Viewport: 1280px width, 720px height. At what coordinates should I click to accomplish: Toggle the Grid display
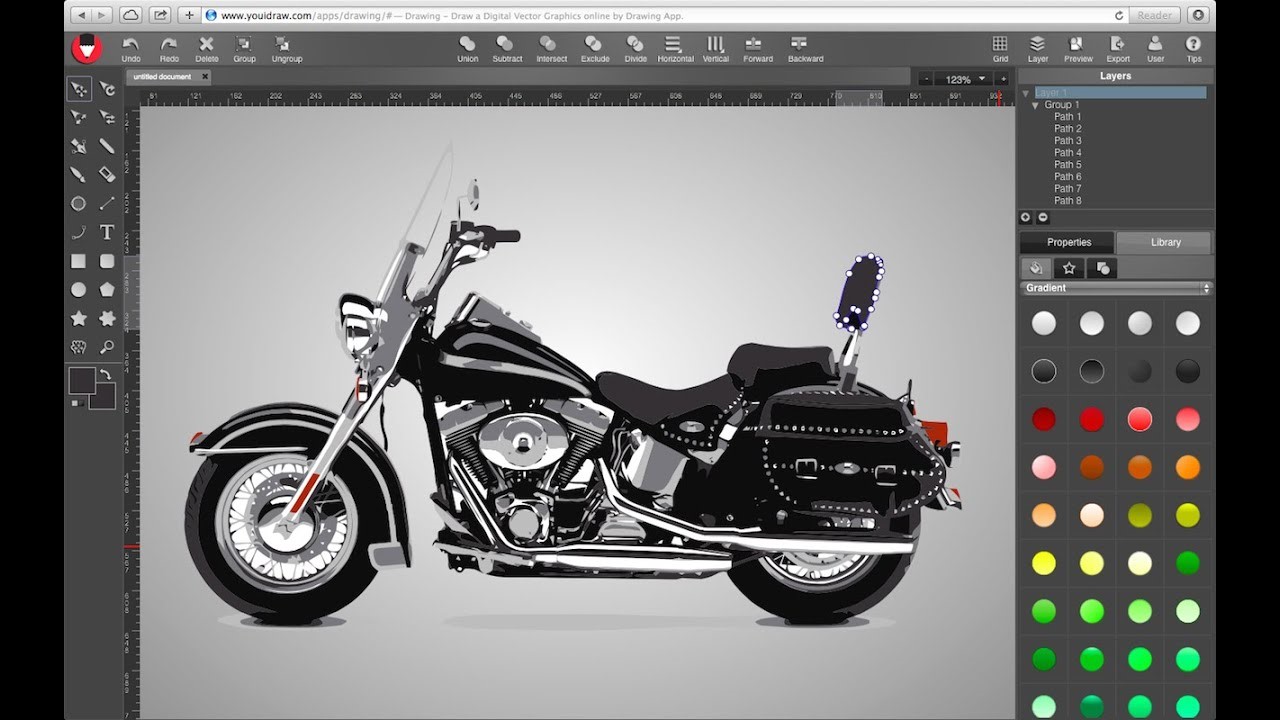point(999,47)
